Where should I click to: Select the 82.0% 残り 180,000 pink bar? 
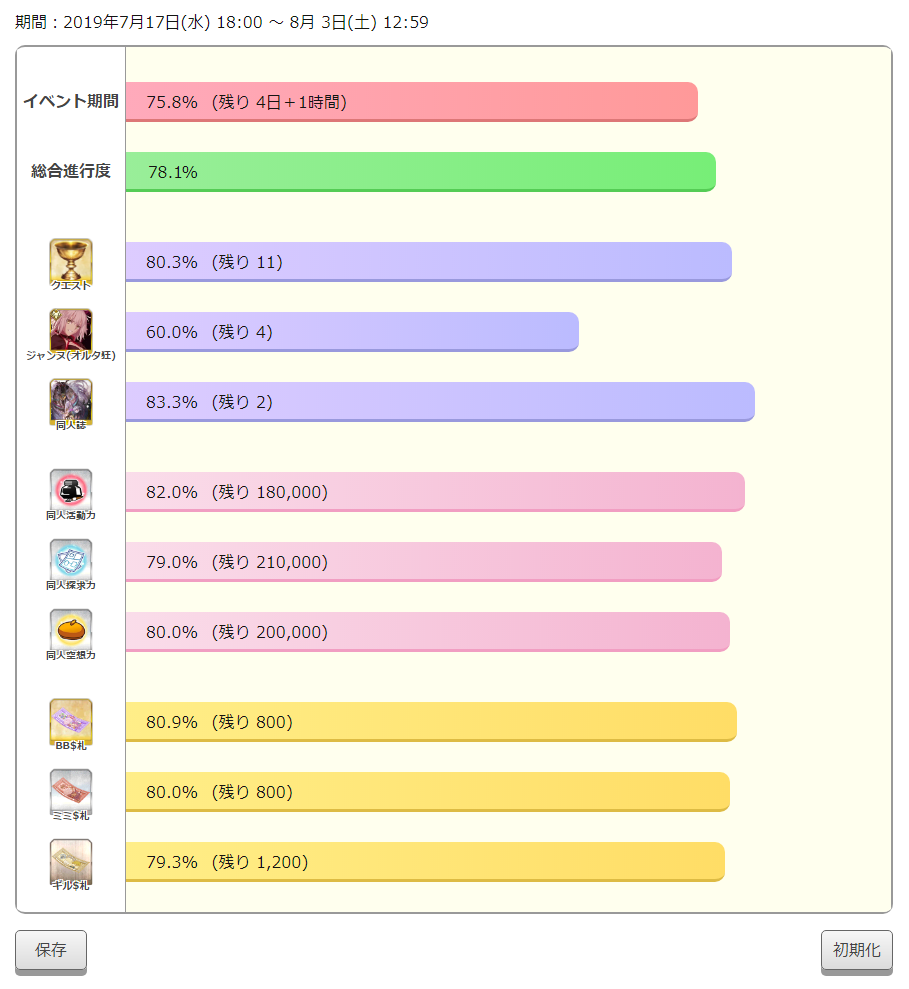tap(435, 492)
